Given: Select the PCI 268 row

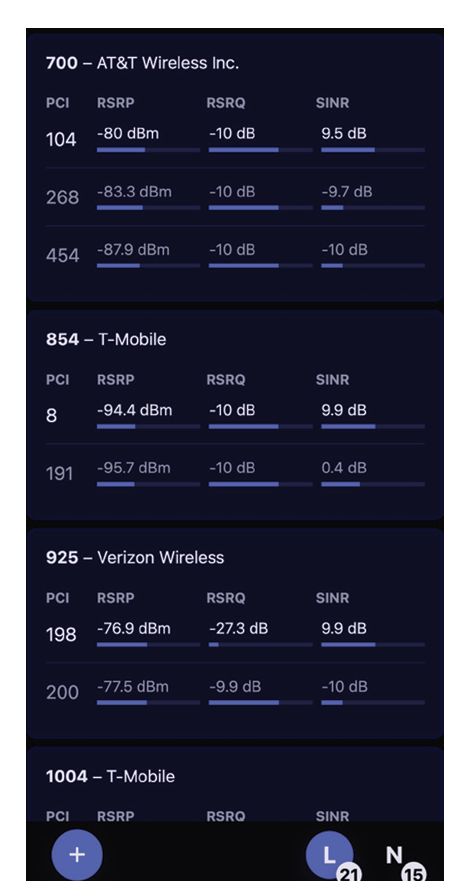Looking at the screenshot, I should (x=235, y=197).
